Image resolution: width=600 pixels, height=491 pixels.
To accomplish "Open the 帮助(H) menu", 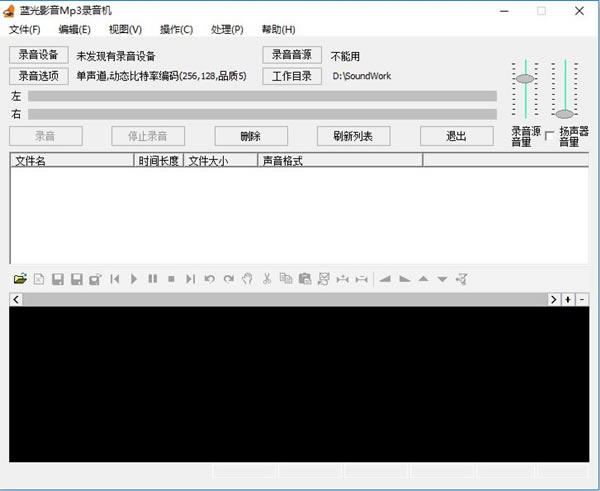I will point(279,29).
